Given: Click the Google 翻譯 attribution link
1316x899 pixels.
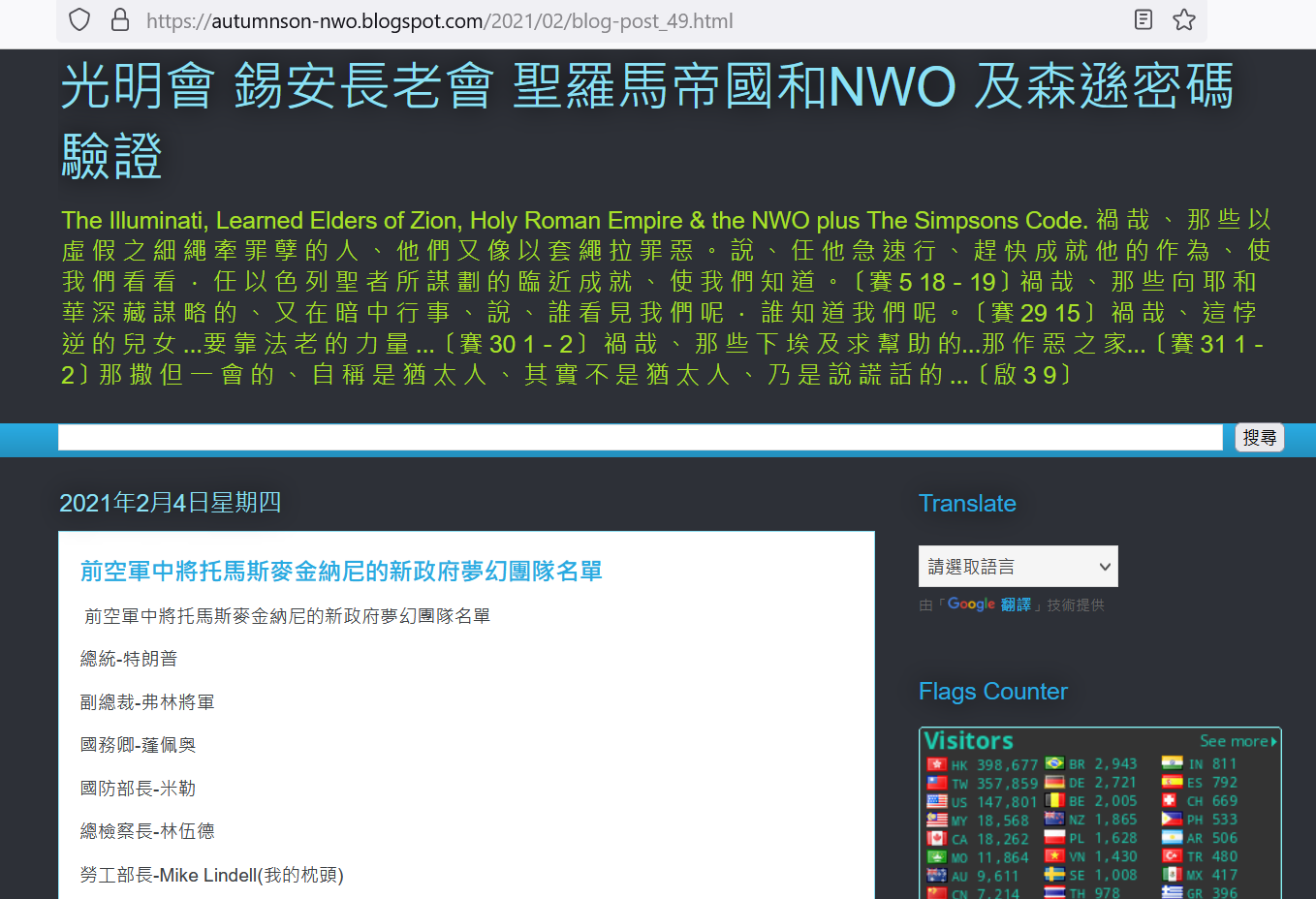Looking at the screenshot, I should (988, 604).
